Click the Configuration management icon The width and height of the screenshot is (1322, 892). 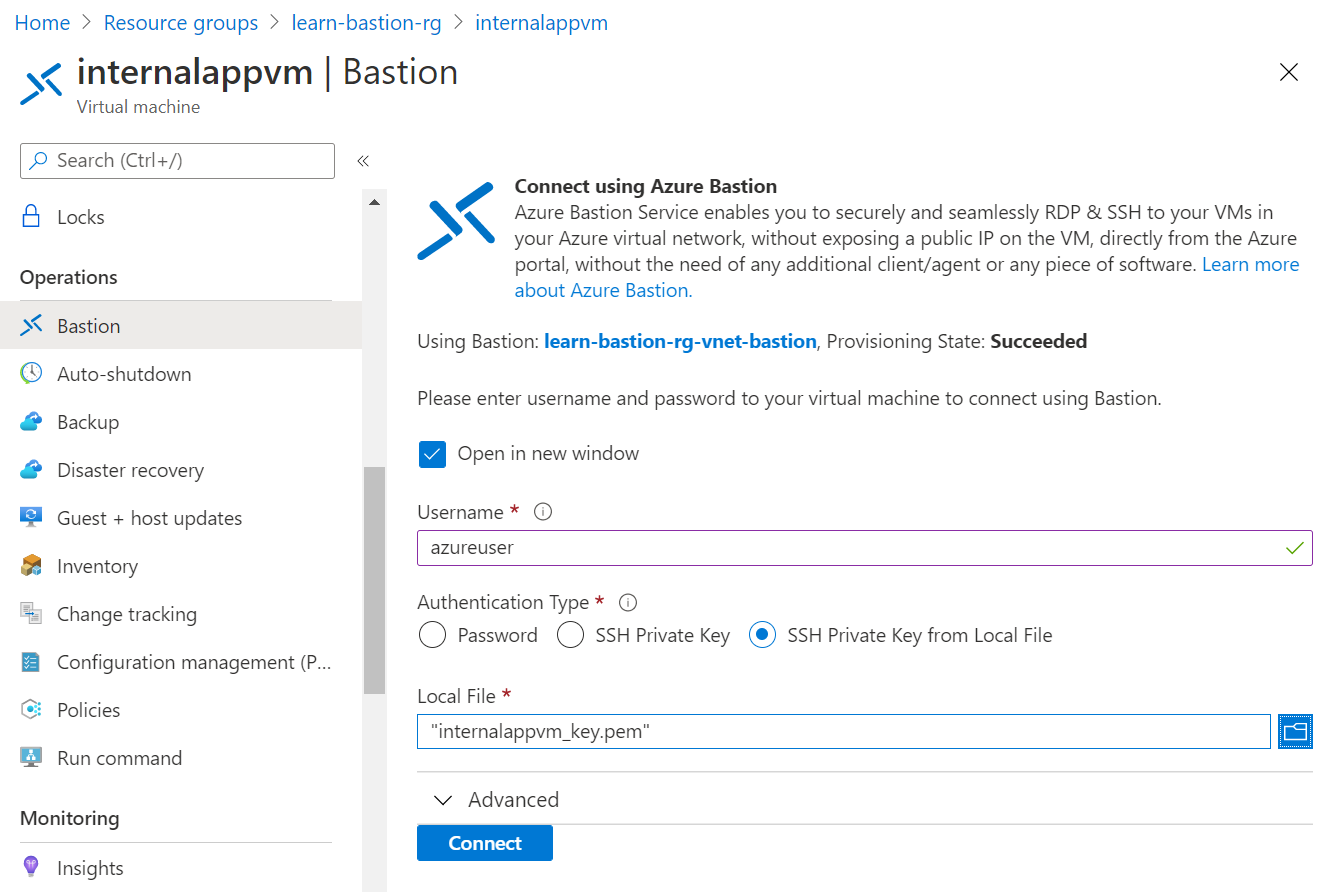pyautogui.click(x=31, y=662)
